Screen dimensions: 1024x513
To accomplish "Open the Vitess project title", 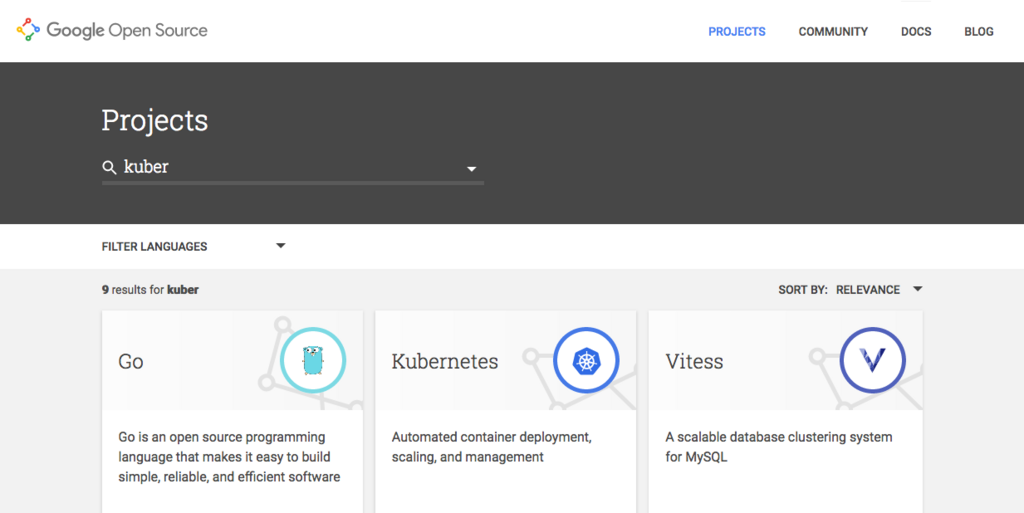I will pos(694,362).
